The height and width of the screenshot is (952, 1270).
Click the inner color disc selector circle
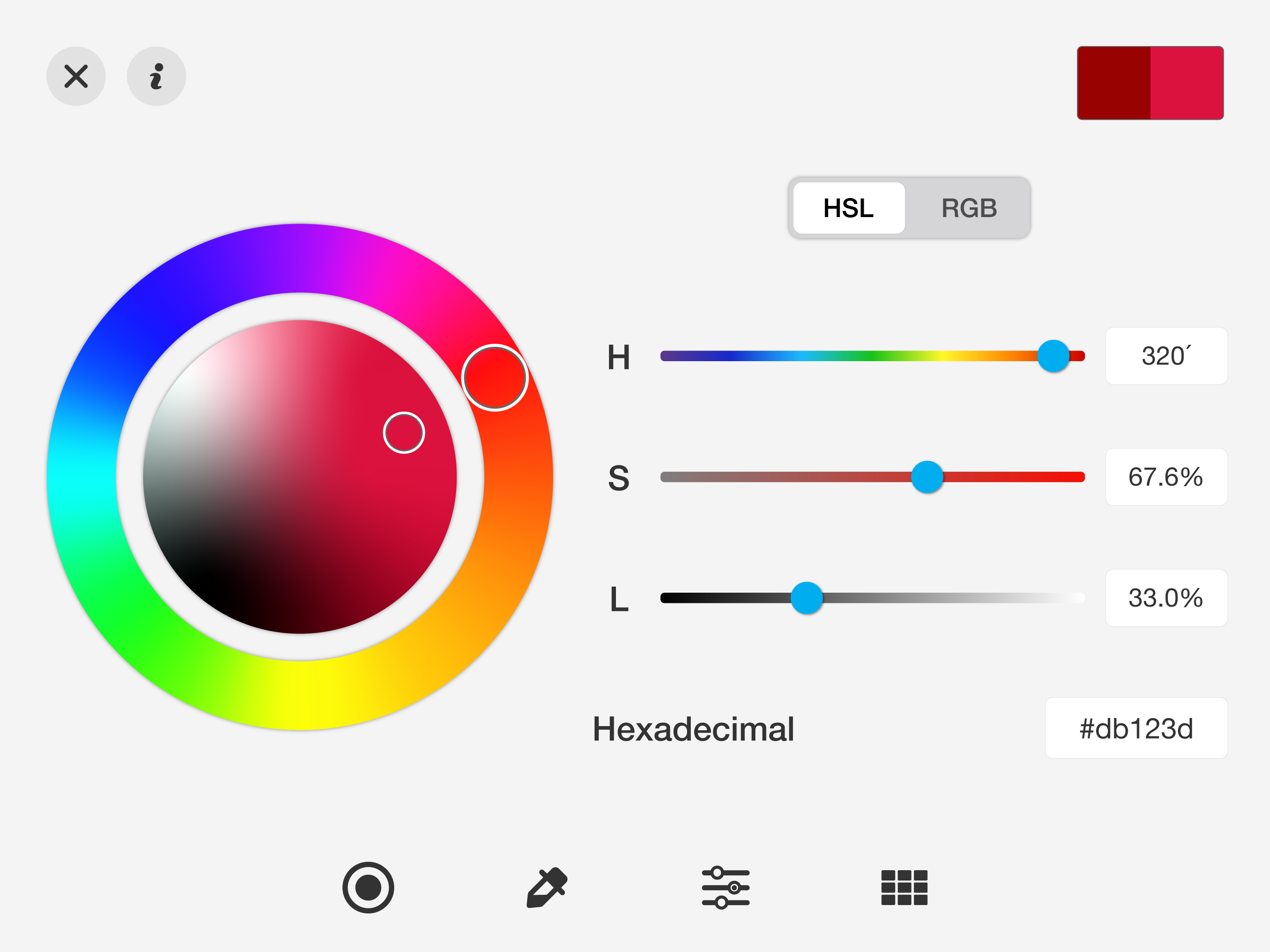point(403,432)
